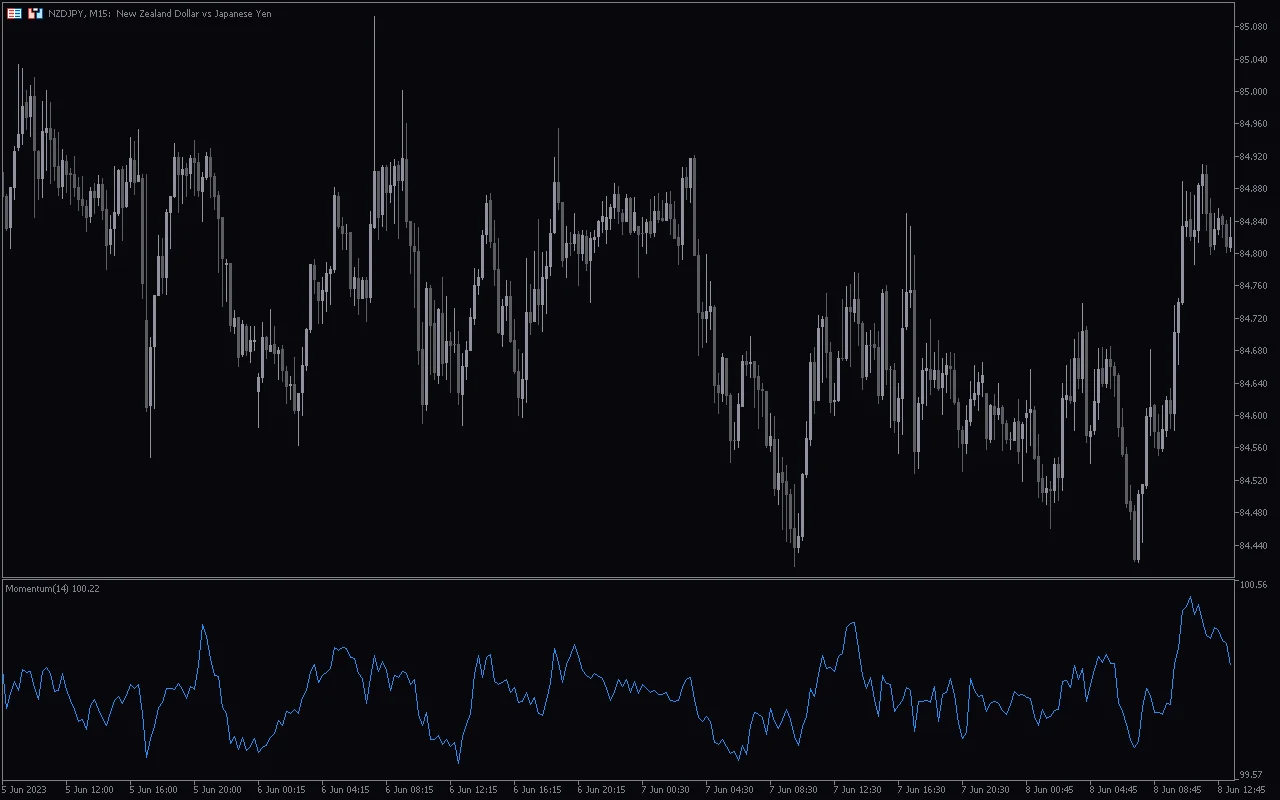Click the 84.760 price level label
Screen dimensions: 1280x800
click(x=1252, y=284)
